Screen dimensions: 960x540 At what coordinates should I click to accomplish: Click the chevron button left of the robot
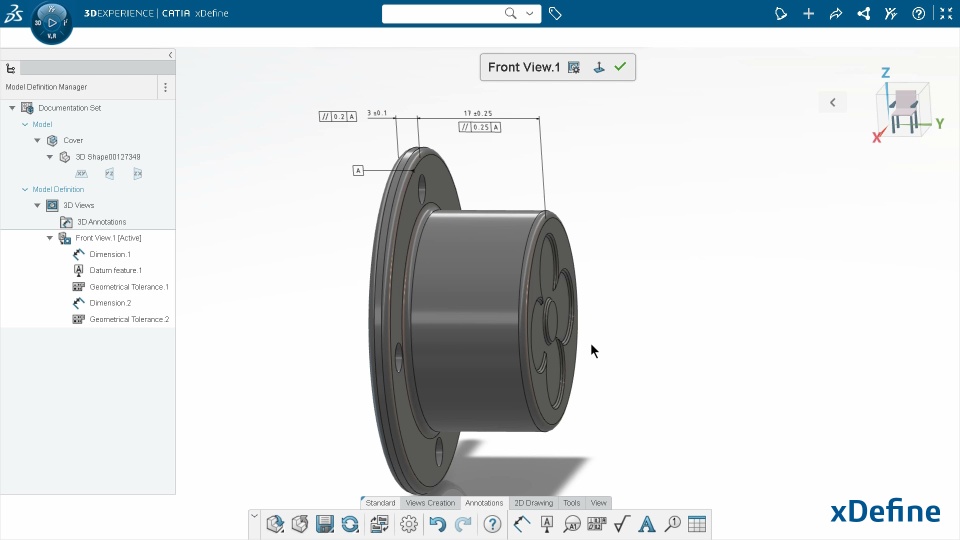tap(833, 102)
